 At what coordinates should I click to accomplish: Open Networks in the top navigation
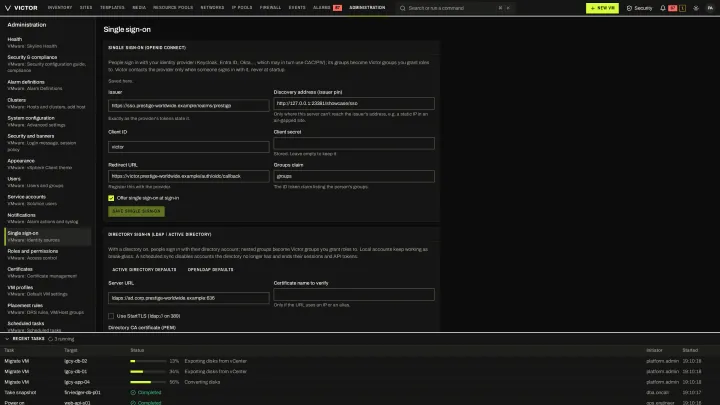click(212, 8)
